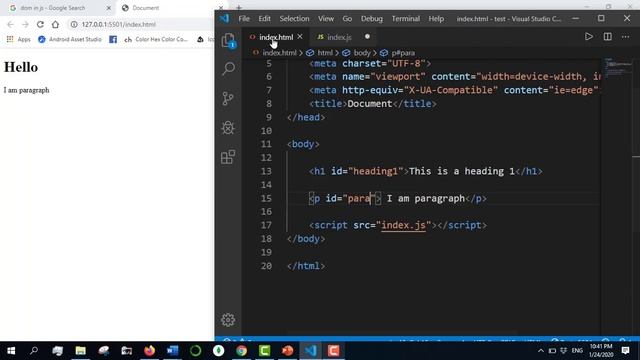Go to Chrome home page
This screenshot has width=640, height=360.
pos(55,24)
